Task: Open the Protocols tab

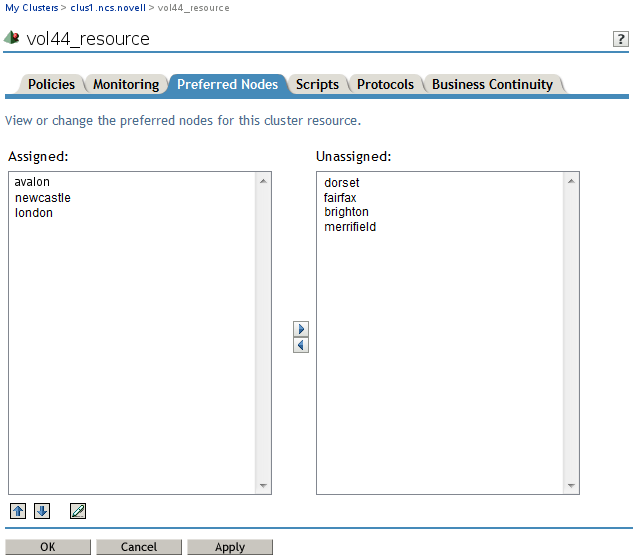Action: 386,84
